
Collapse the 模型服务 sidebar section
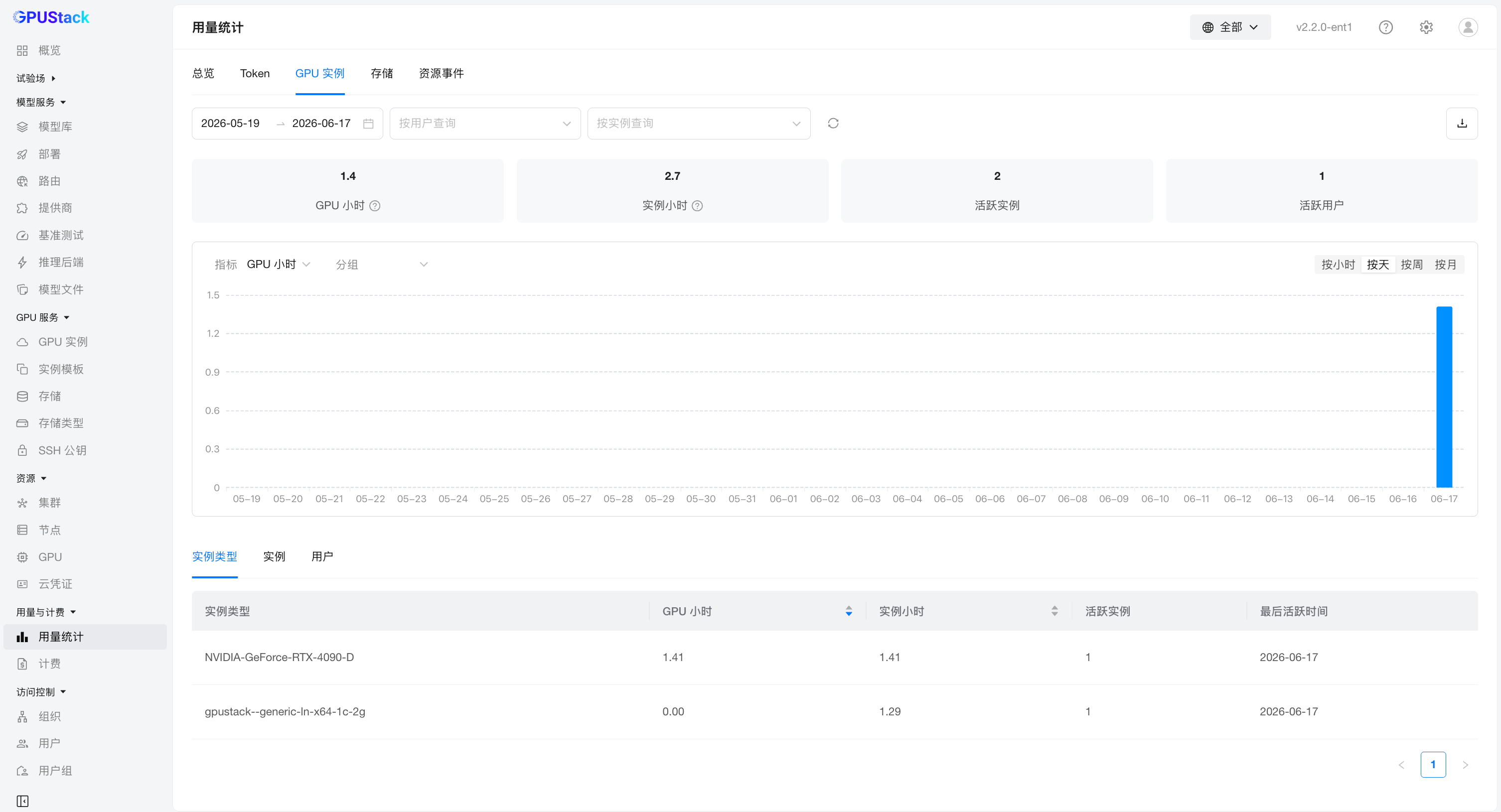[x=41, y=102]
